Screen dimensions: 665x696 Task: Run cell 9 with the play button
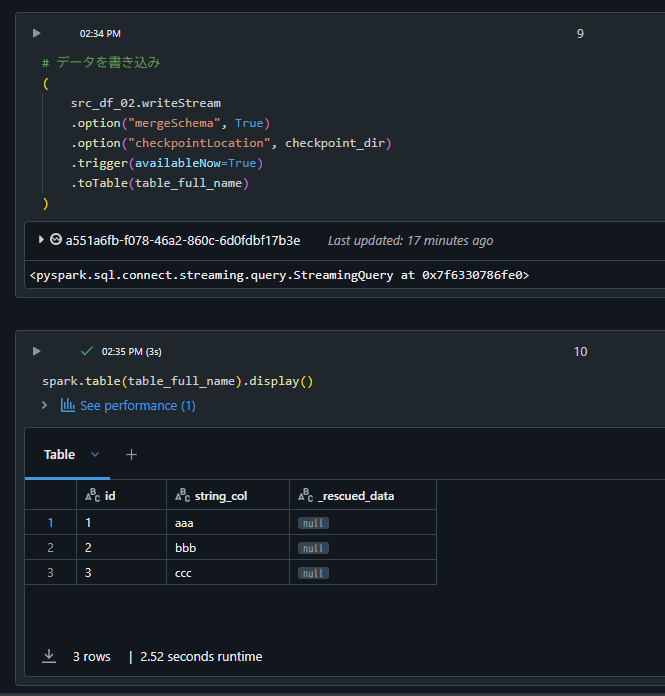pyautogui.click(x=37, y=33)
